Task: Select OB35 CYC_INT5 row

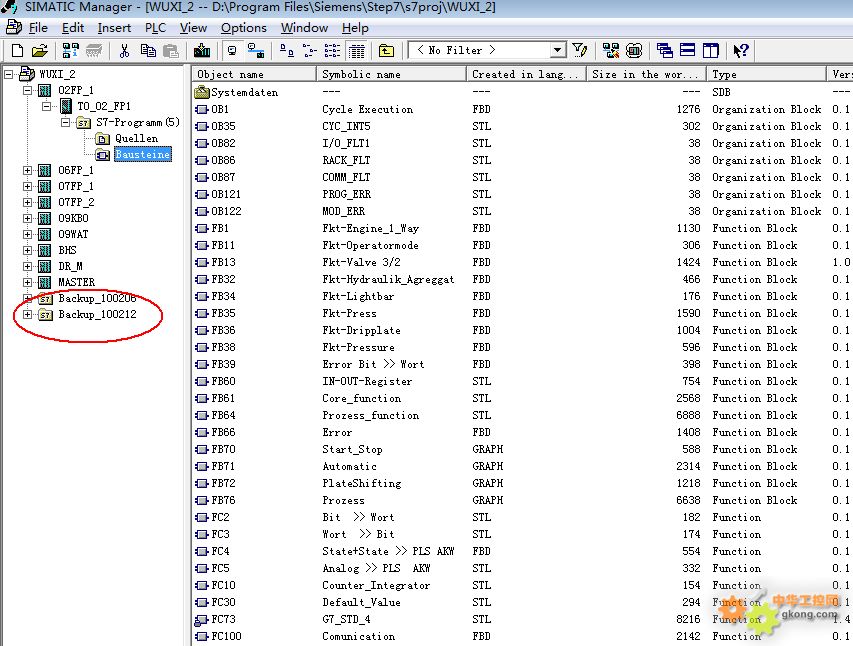Action: [x=522, y=126]
